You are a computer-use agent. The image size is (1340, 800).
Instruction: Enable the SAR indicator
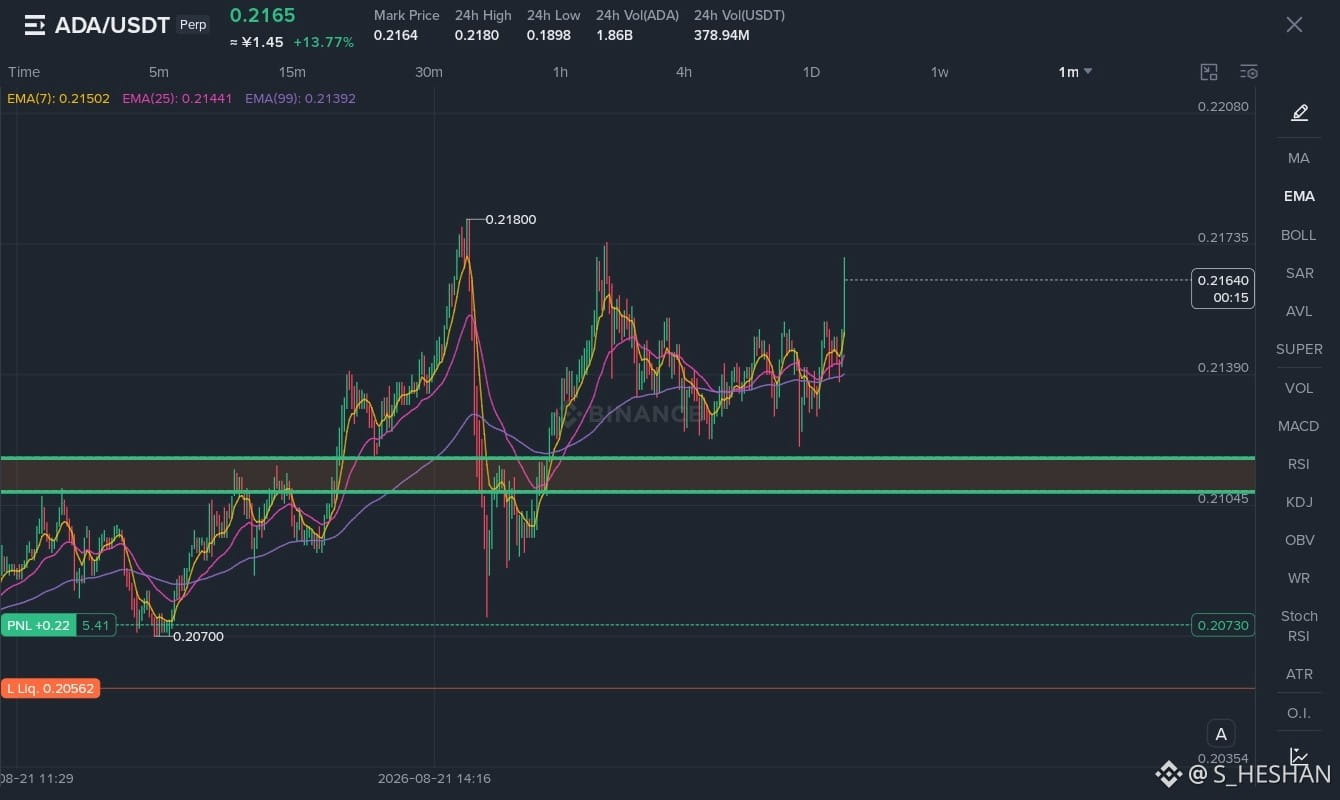1299,273
